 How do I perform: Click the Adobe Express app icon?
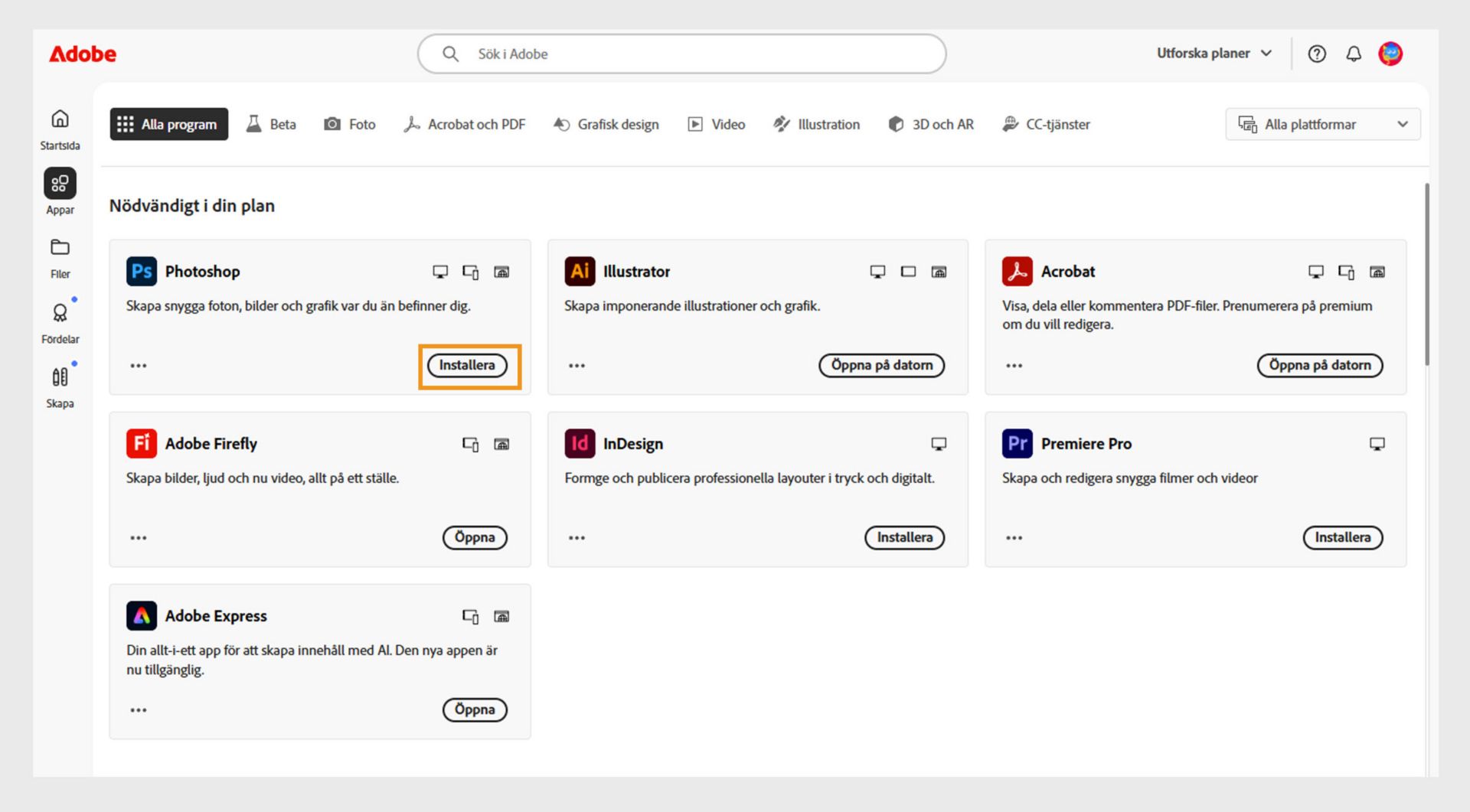click(142, 616)
